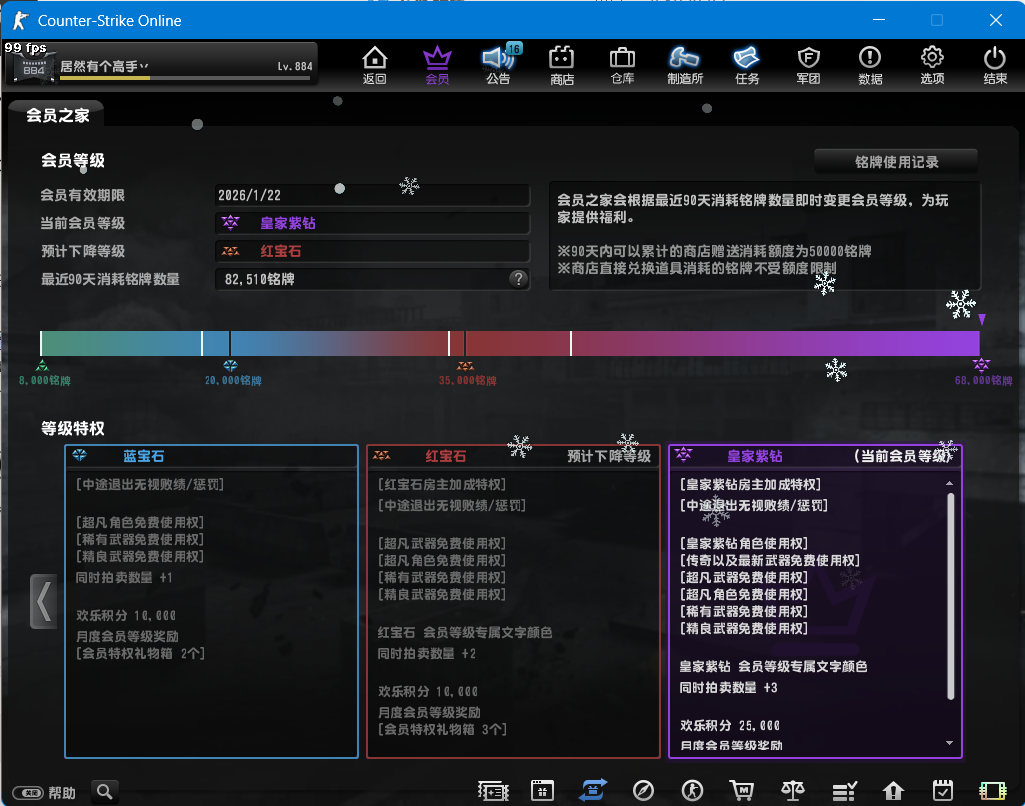Open the 仓库 inventory briefcase icon
Image resolution: width=1025 pixels, height=806 pixels.
622,64
